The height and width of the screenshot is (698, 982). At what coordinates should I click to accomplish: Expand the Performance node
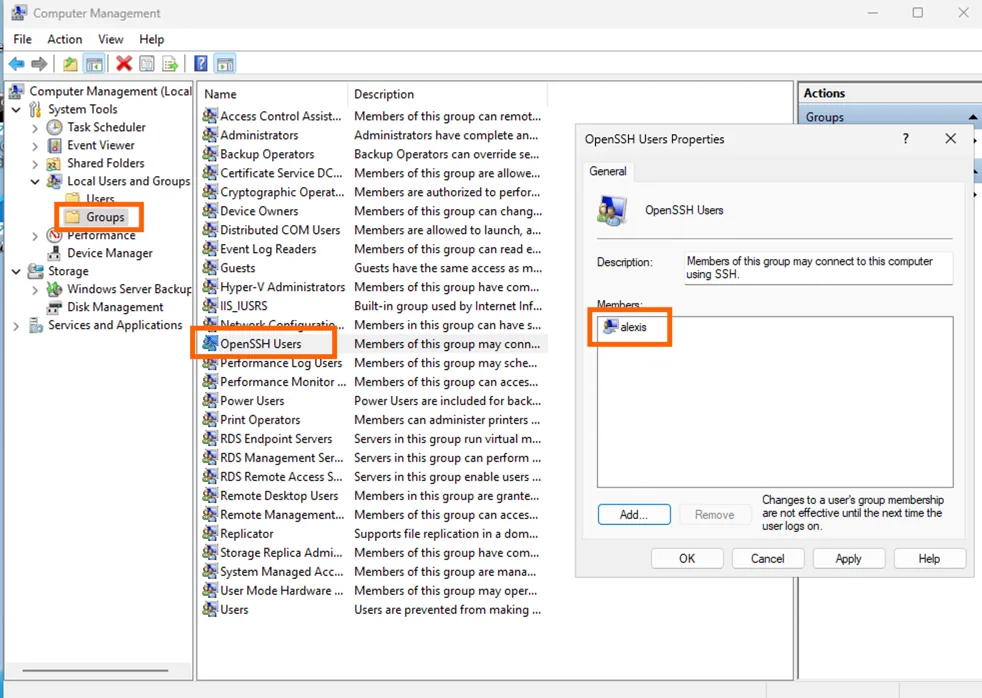tap(35, 236)
